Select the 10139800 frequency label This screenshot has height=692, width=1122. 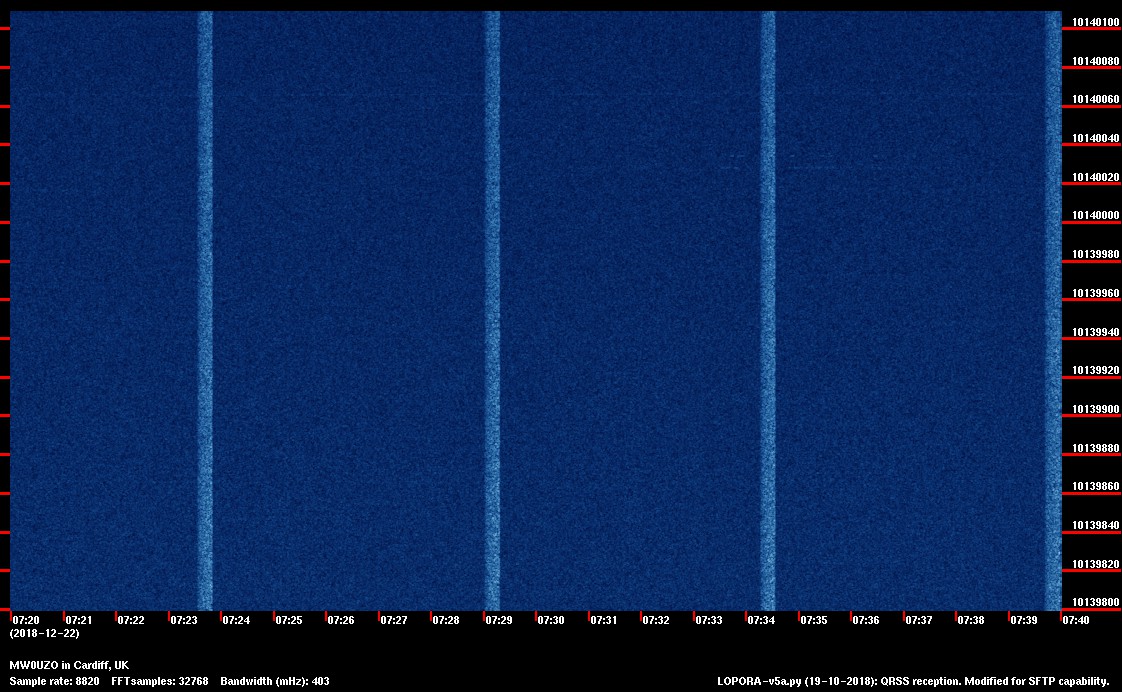(x=1095, y=602)
